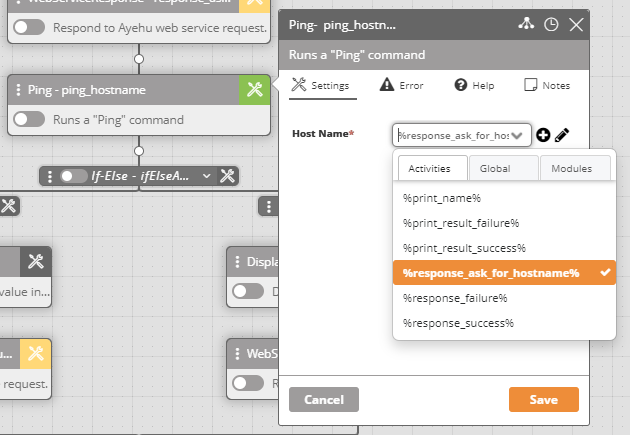Open the Notes tab

click(x=547, y=86)
